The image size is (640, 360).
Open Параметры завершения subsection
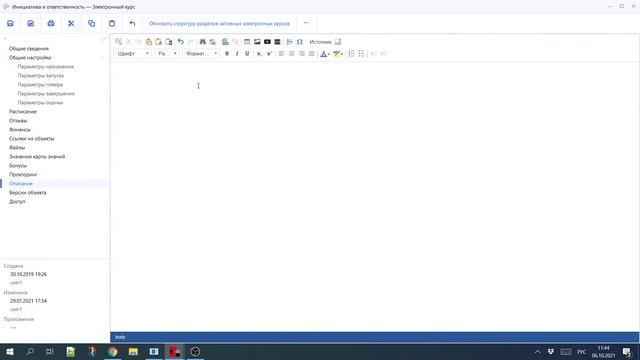(46, 93)
